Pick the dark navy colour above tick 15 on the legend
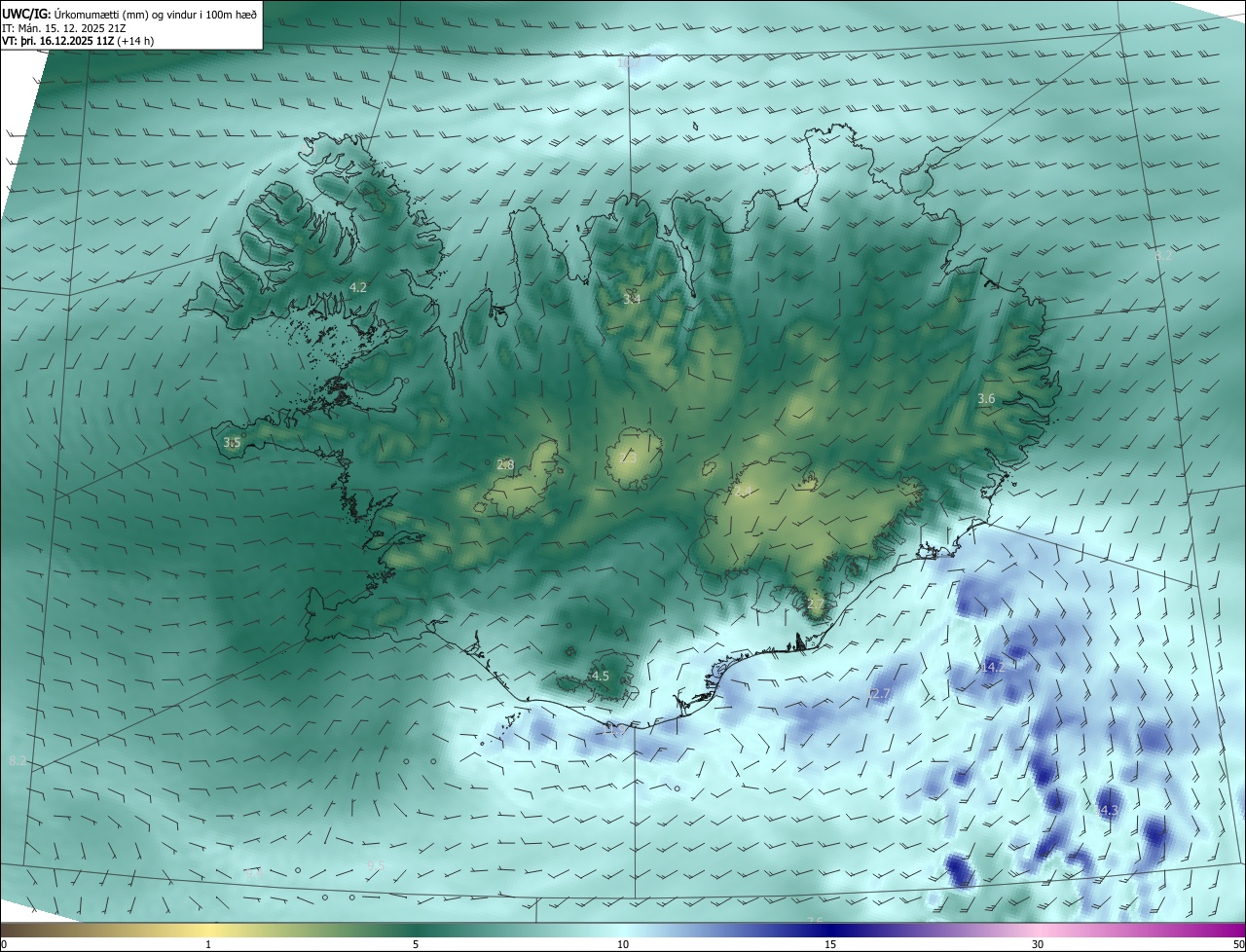 click(830, 930)
